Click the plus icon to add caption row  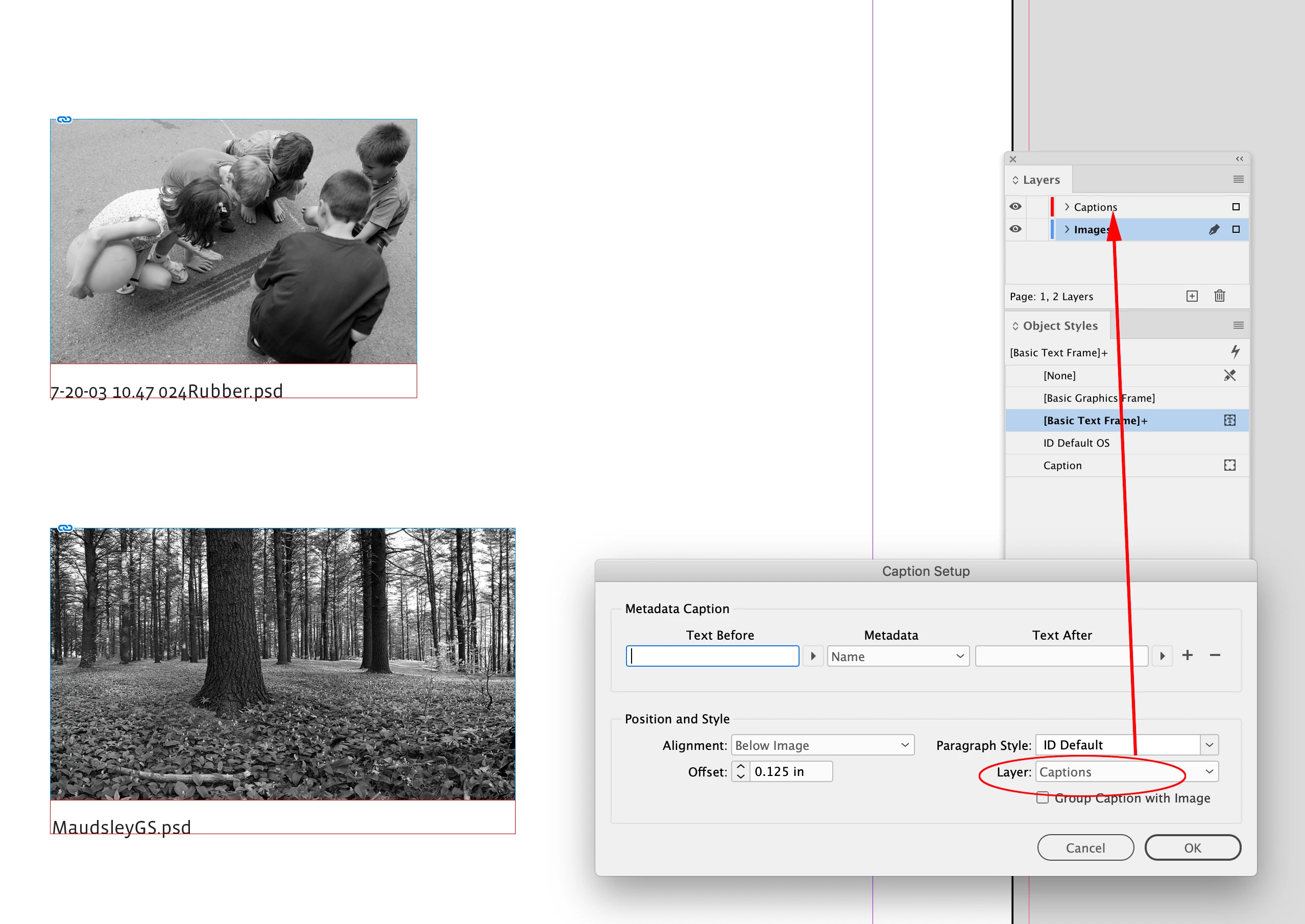click(1187, 655)
